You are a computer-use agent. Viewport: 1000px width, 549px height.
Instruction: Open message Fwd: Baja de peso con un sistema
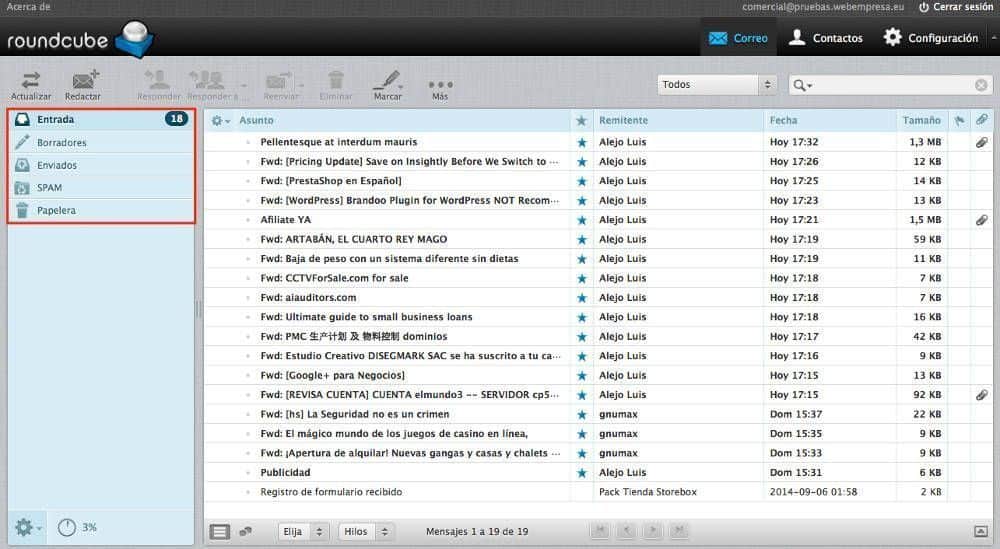tap(389, 259)
